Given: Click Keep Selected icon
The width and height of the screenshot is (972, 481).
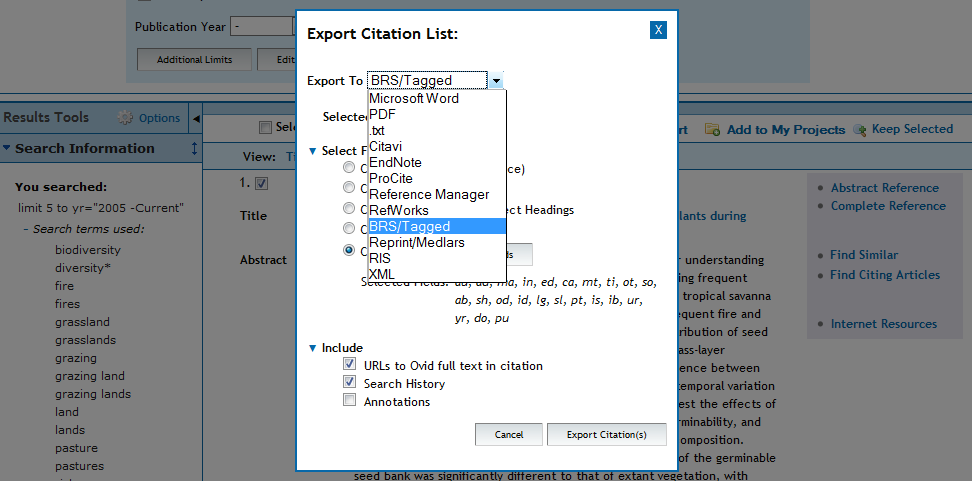Looking at the screenshot, I should tap(859, 130).
